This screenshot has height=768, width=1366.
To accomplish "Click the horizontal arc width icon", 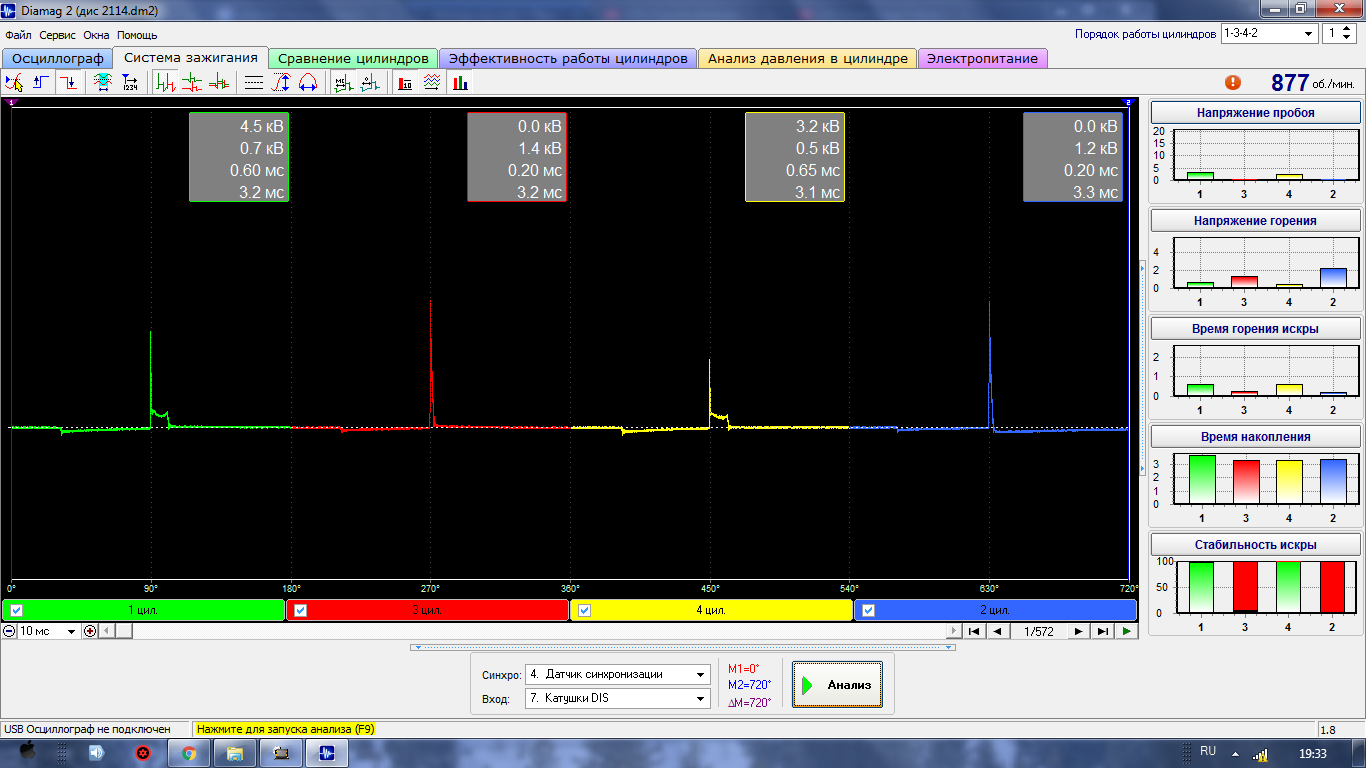I will 308,83.
